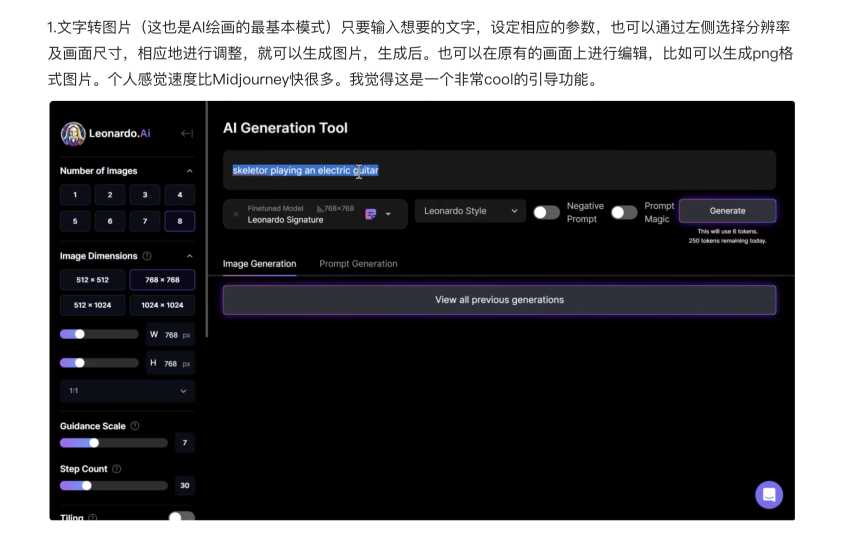
Task: Click Image Dimensions help question icon
Action: (x=147, y=256)
